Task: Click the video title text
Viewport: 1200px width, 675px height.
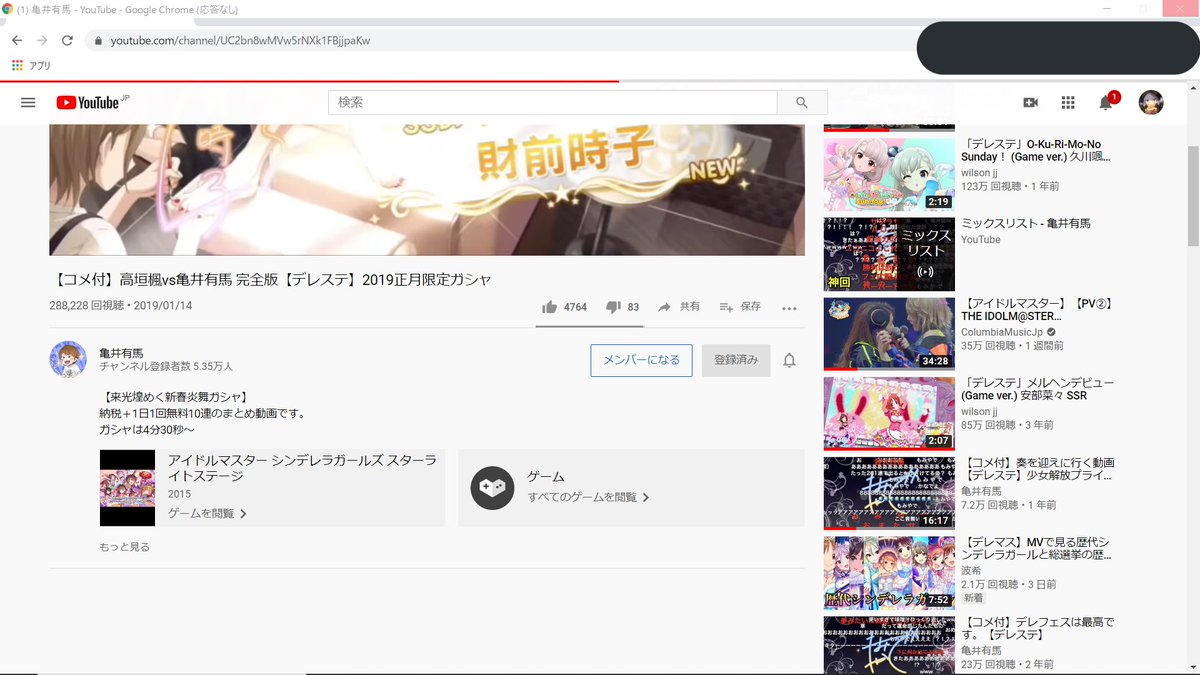Action: (x=270, y=279)
